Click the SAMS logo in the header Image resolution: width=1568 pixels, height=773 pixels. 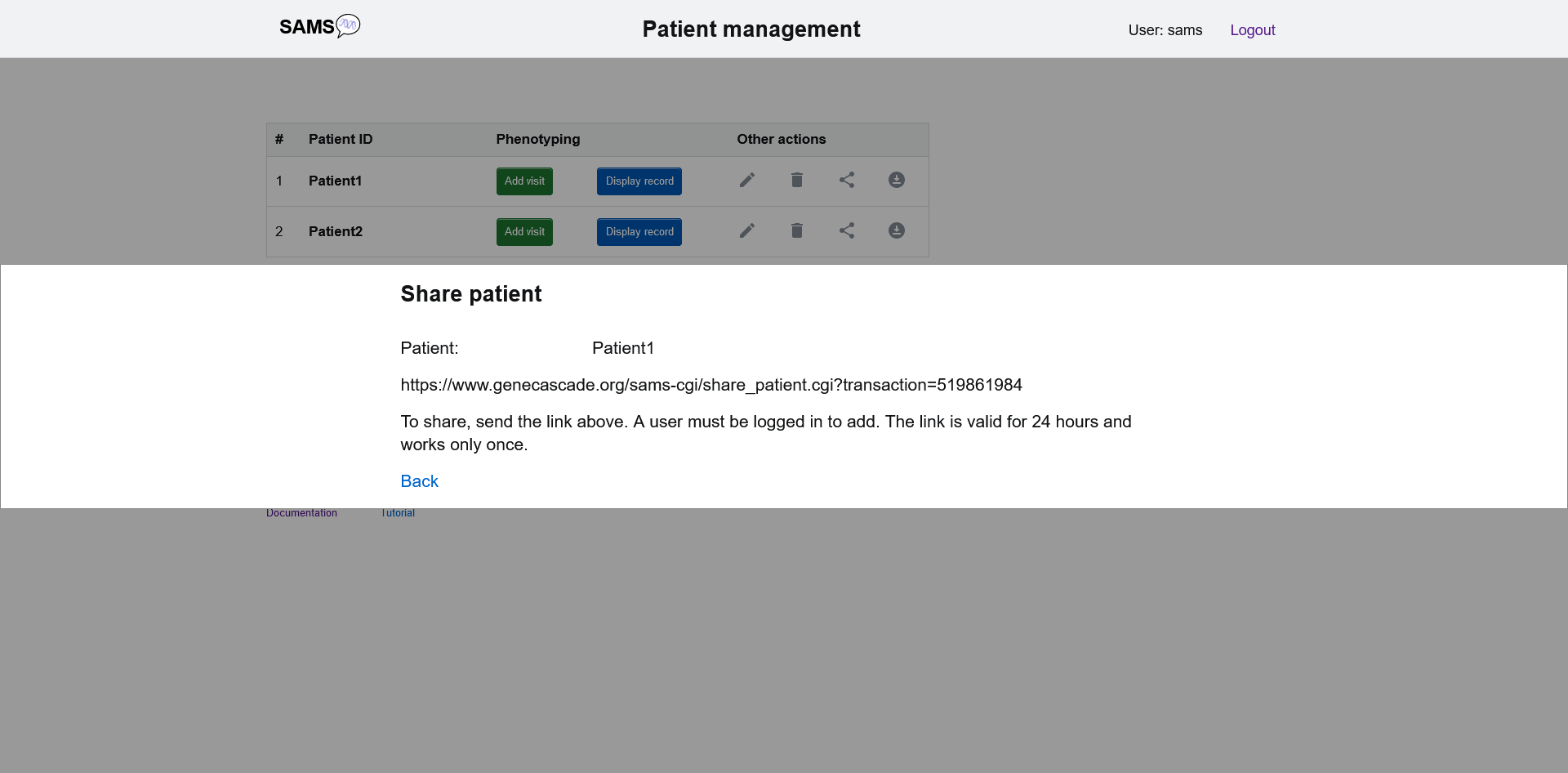tap(320, 27)
